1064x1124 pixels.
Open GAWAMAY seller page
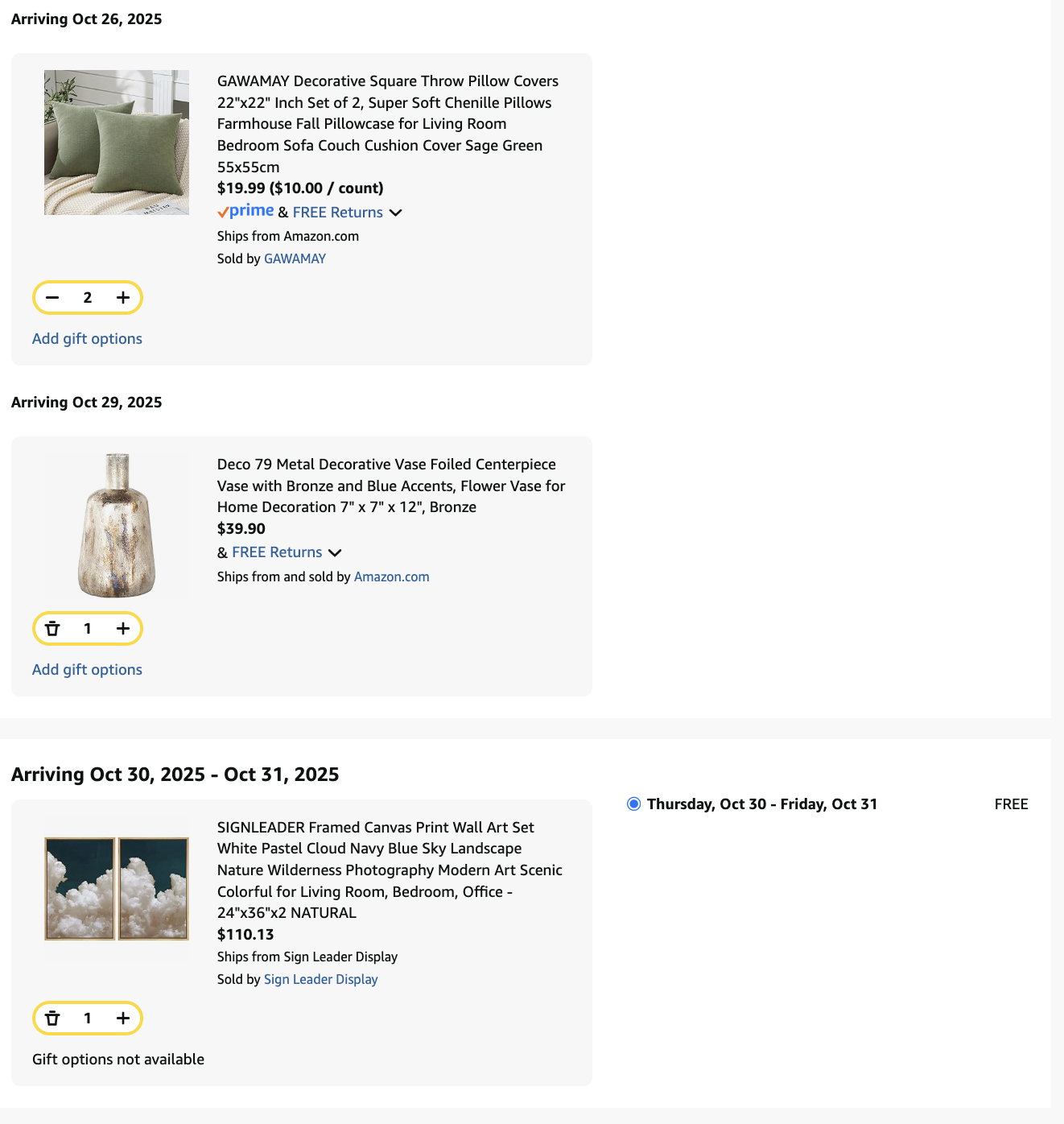pos(295,258)
